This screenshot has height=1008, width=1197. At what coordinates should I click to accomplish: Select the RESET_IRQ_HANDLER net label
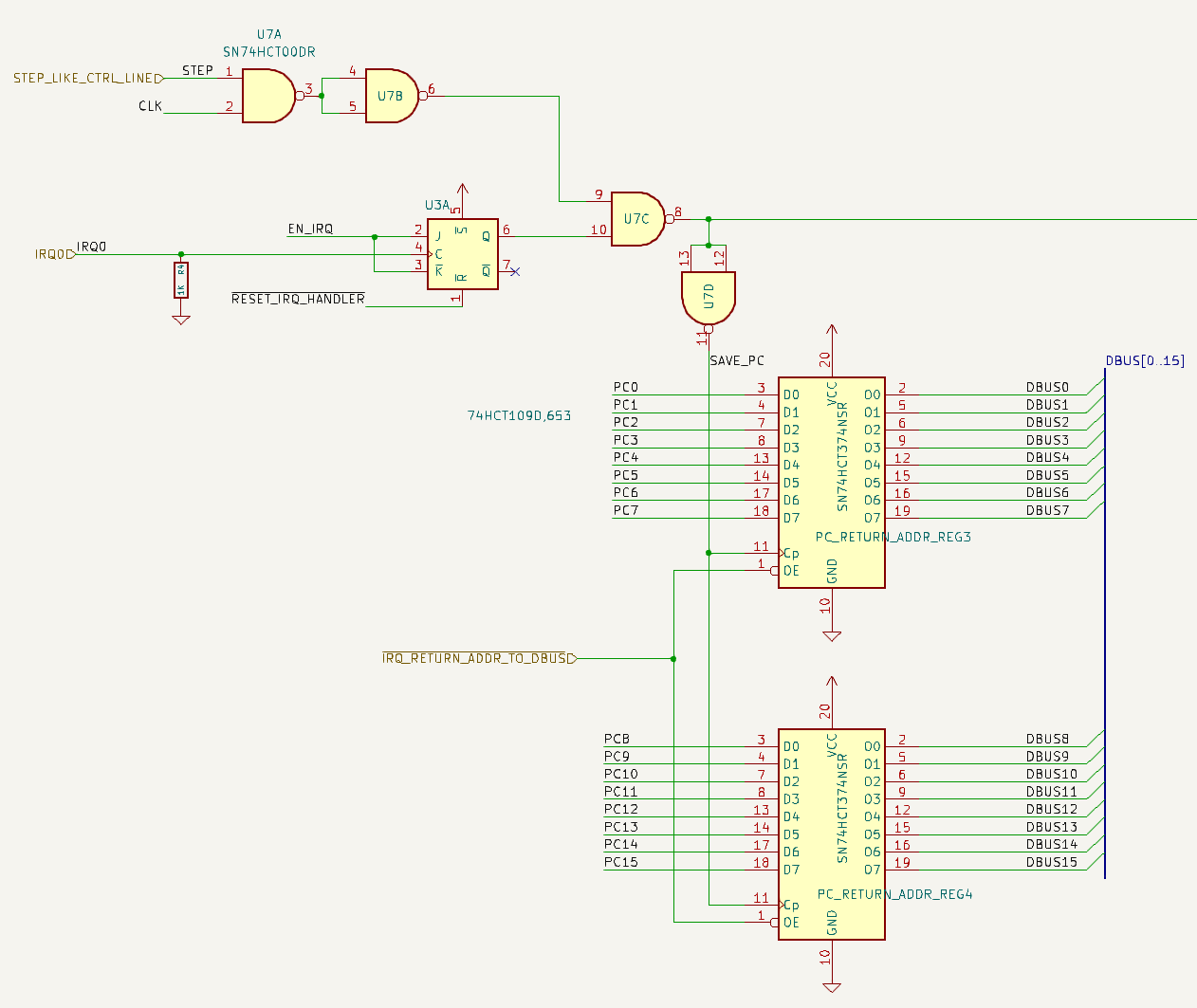[x=297, y=298]
